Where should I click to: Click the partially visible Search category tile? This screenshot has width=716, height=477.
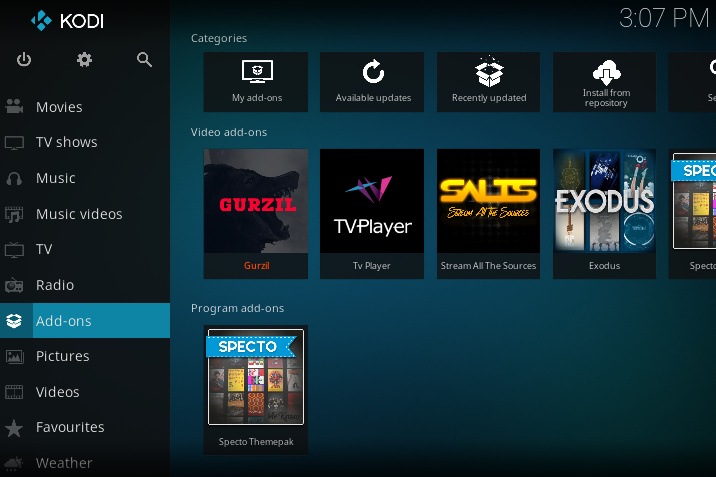pyautogui.click(x=692, y=82)
